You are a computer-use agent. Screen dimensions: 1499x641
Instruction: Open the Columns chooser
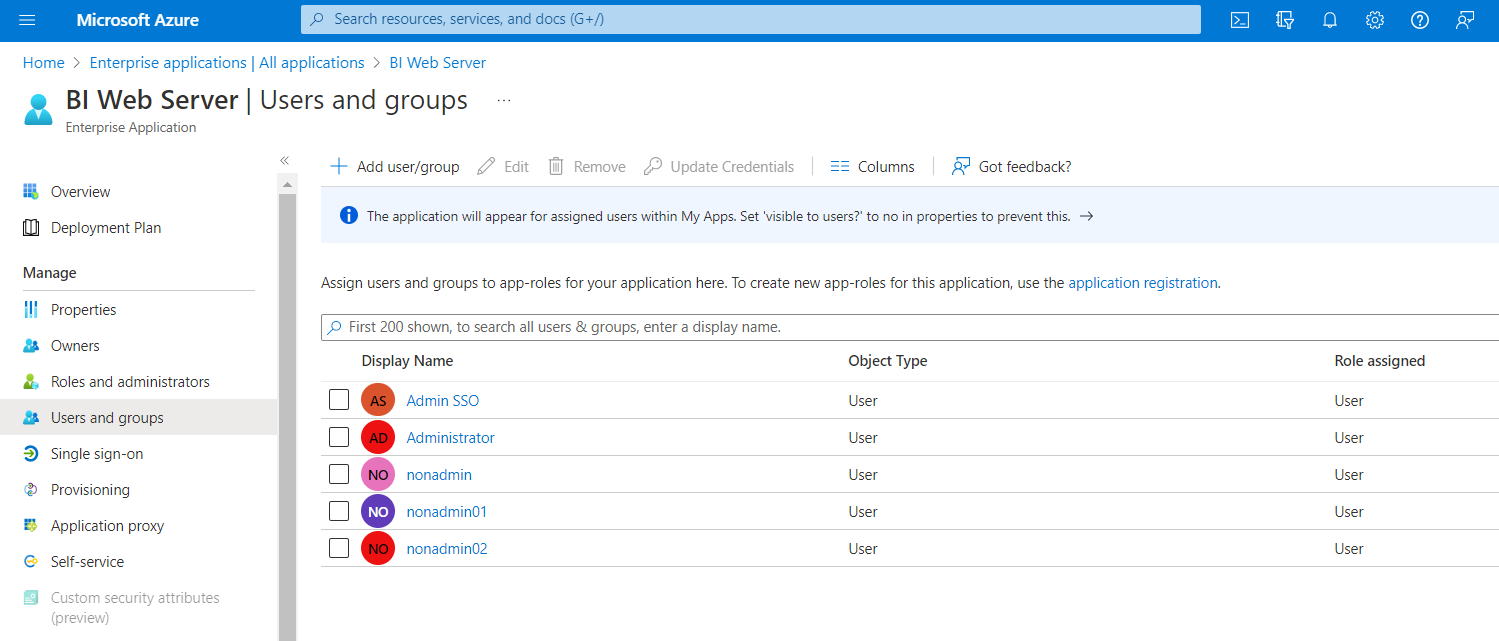873,167
